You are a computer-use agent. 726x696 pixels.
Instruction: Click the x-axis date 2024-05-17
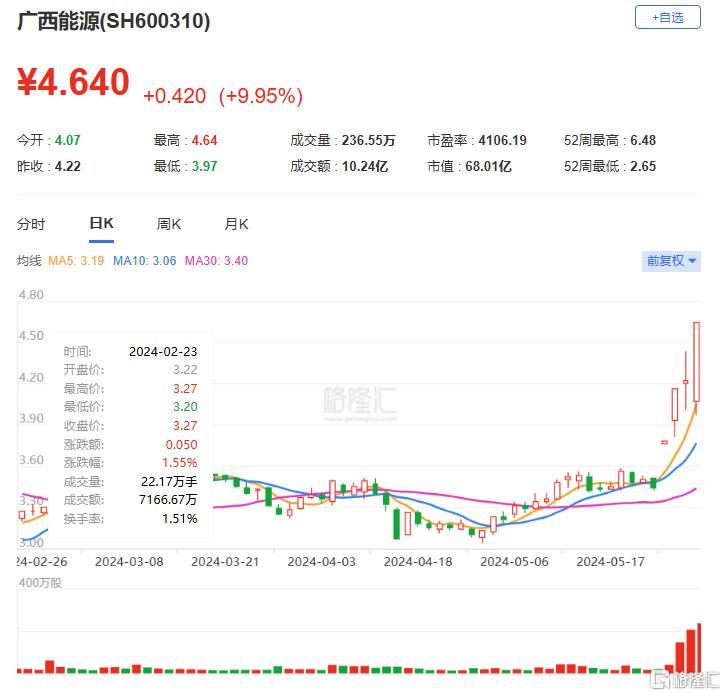(x=610, y=562)
